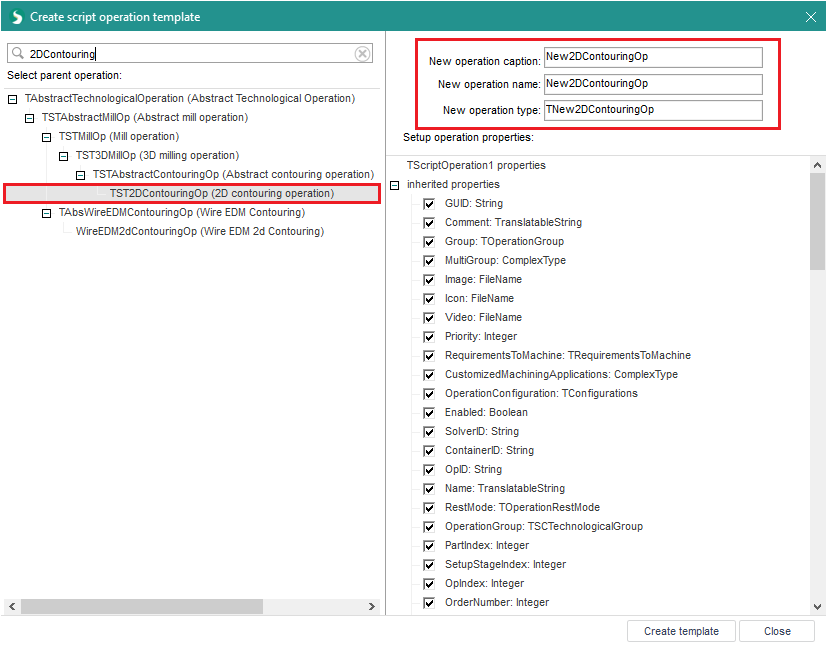Click the New operation caption field
The width and height of the screenshot is (827, 646).
point(653,57)
